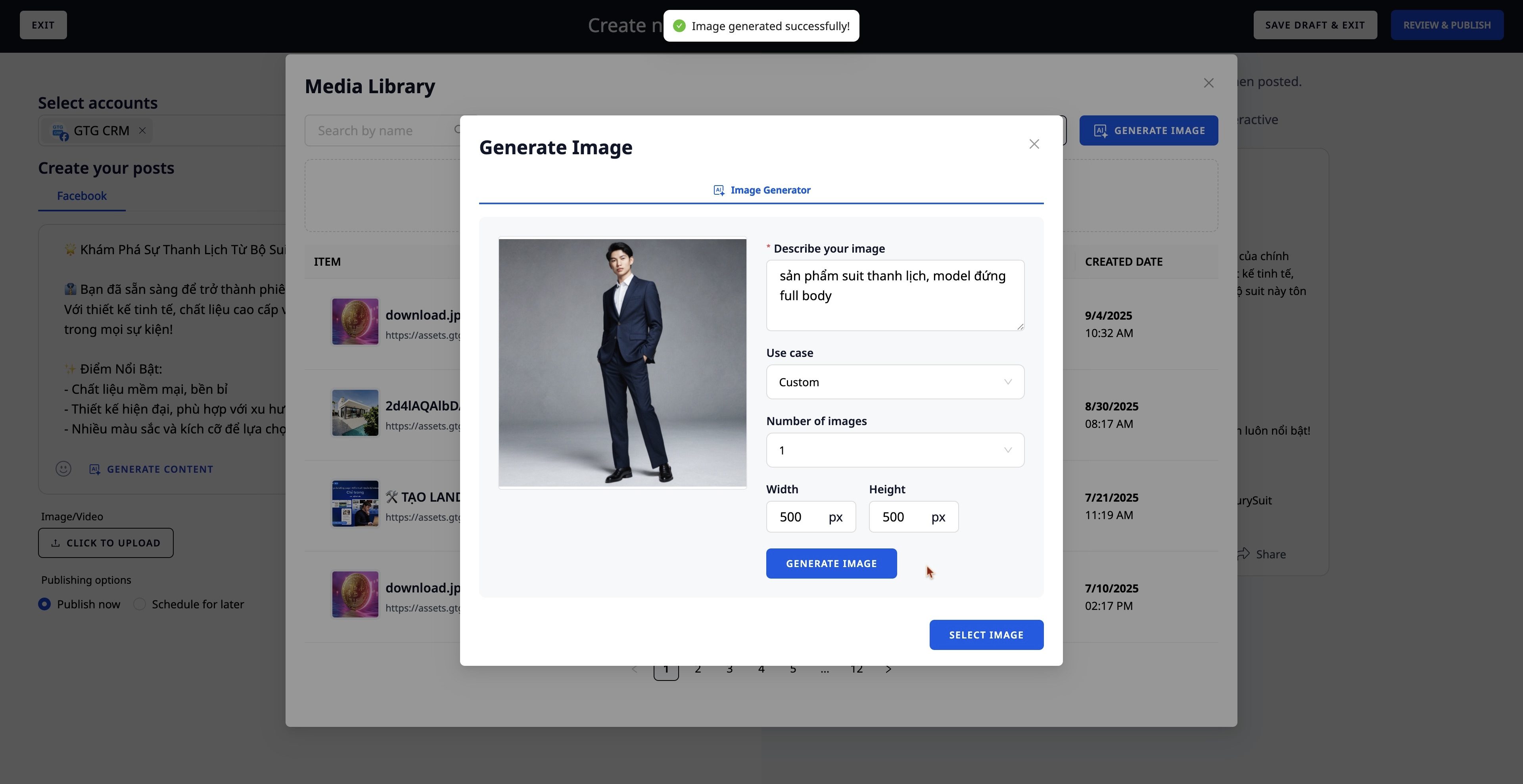Image resolution: width=1523 pixels, height=784 pixels.
Task: Click the white house image thumbnail
Action: pyautogui.click(x=355, y=413)
